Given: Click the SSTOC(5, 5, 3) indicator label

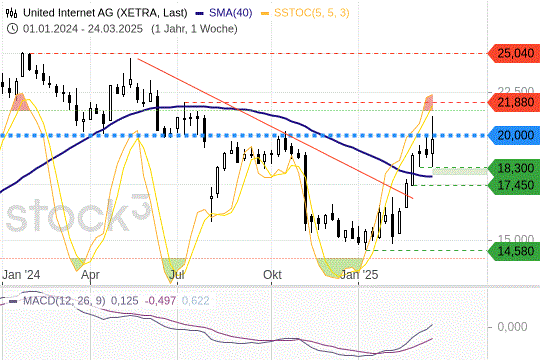Looking at the screenshot, I should pos(312,13).
